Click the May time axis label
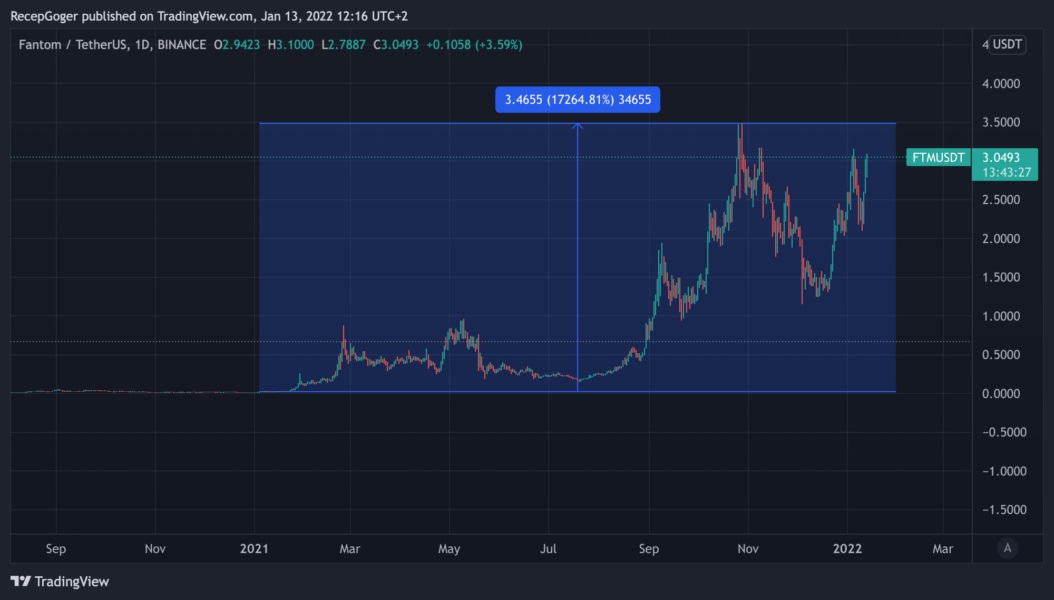This screenshot has width=1054, height=600. 449,549
